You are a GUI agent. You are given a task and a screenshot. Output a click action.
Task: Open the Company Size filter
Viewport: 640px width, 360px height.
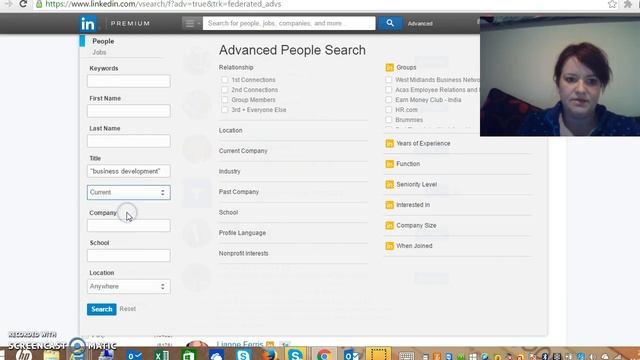tap(416, 225)
